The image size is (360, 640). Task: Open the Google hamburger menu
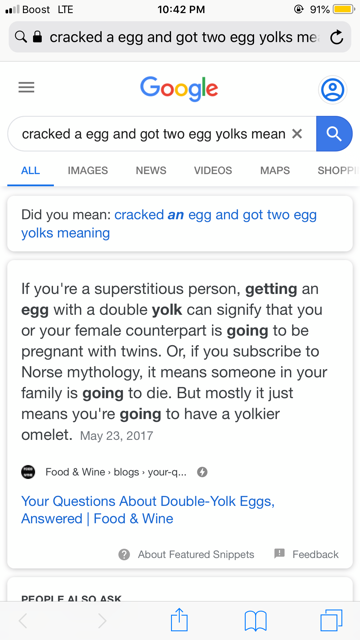(27, 87)
